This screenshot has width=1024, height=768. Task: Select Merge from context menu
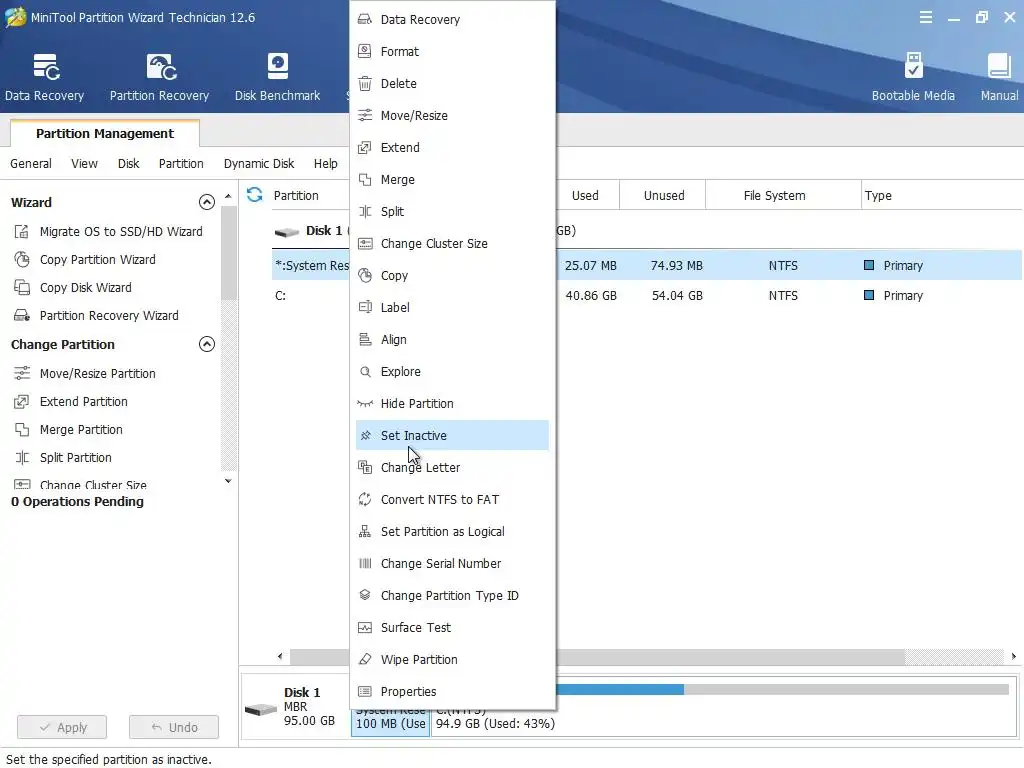click(453, 180)
